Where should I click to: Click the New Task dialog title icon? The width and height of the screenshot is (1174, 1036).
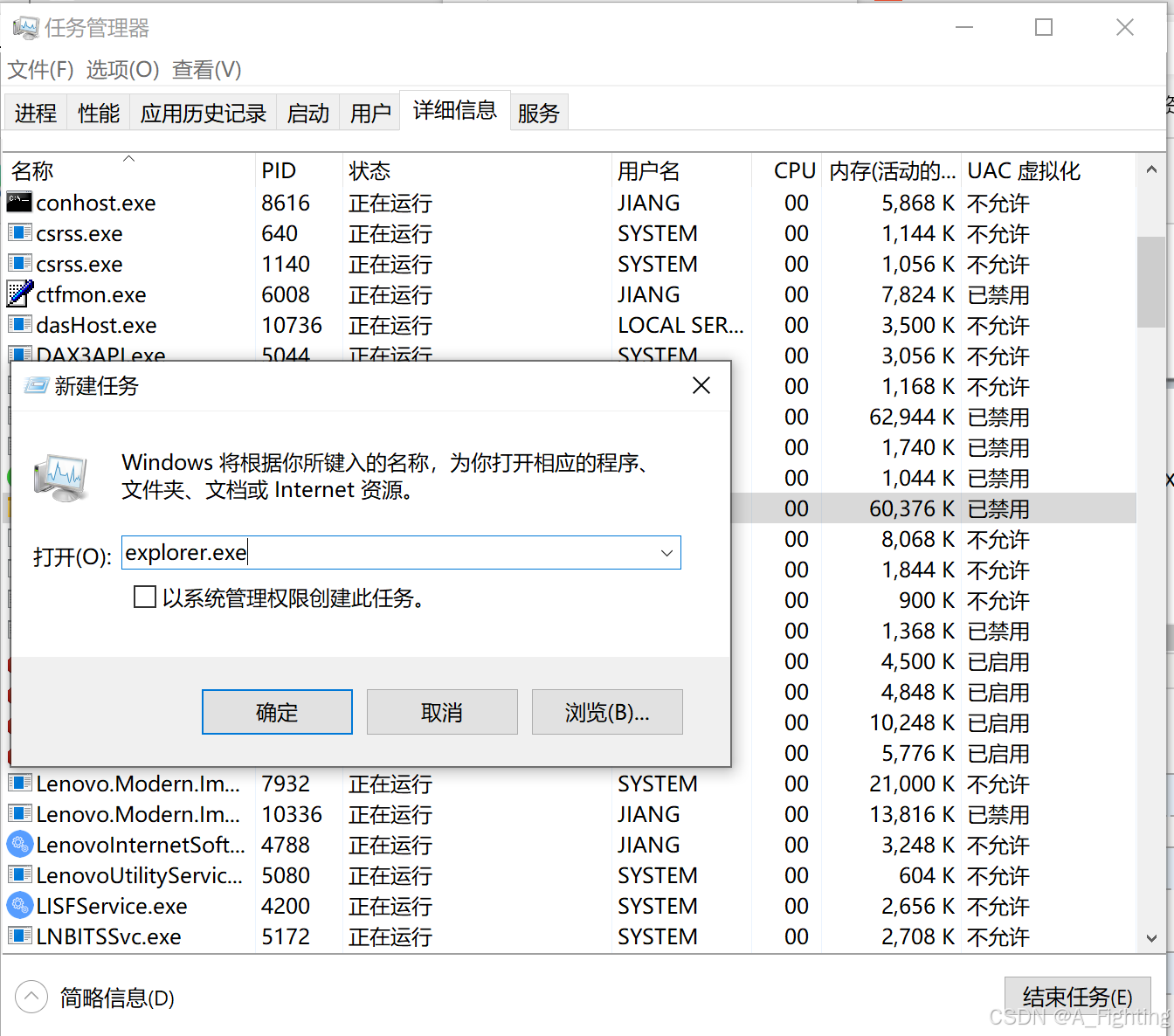pos(36,385)
